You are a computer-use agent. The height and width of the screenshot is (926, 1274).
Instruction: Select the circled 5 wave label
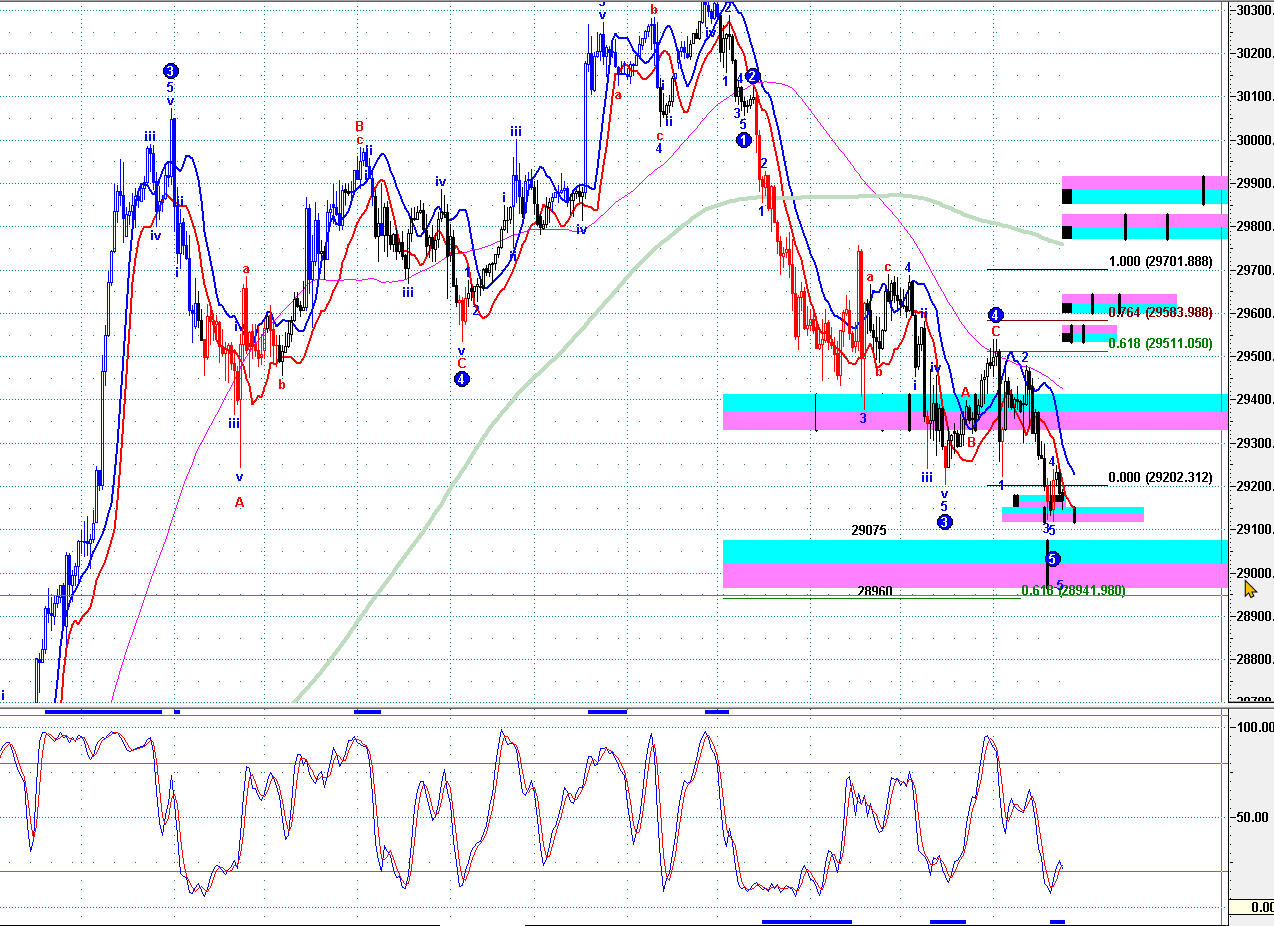[x=1052, y=560]
